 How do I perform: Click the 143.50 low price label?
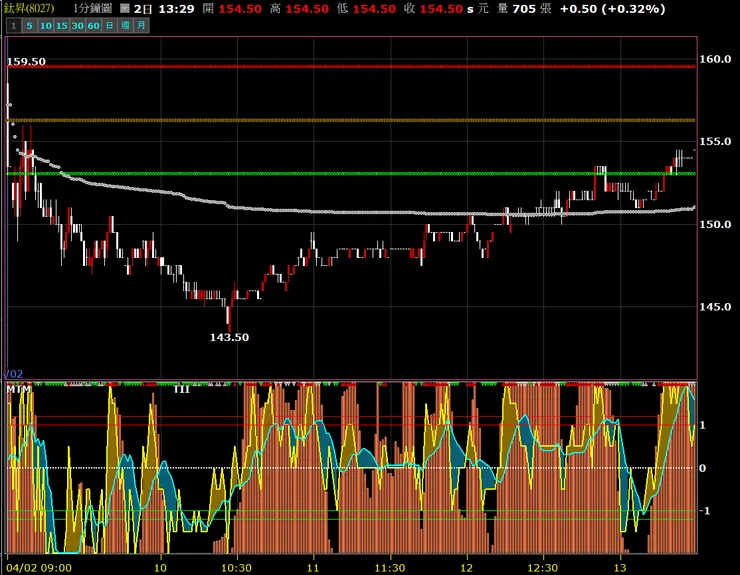pos(229,337)
